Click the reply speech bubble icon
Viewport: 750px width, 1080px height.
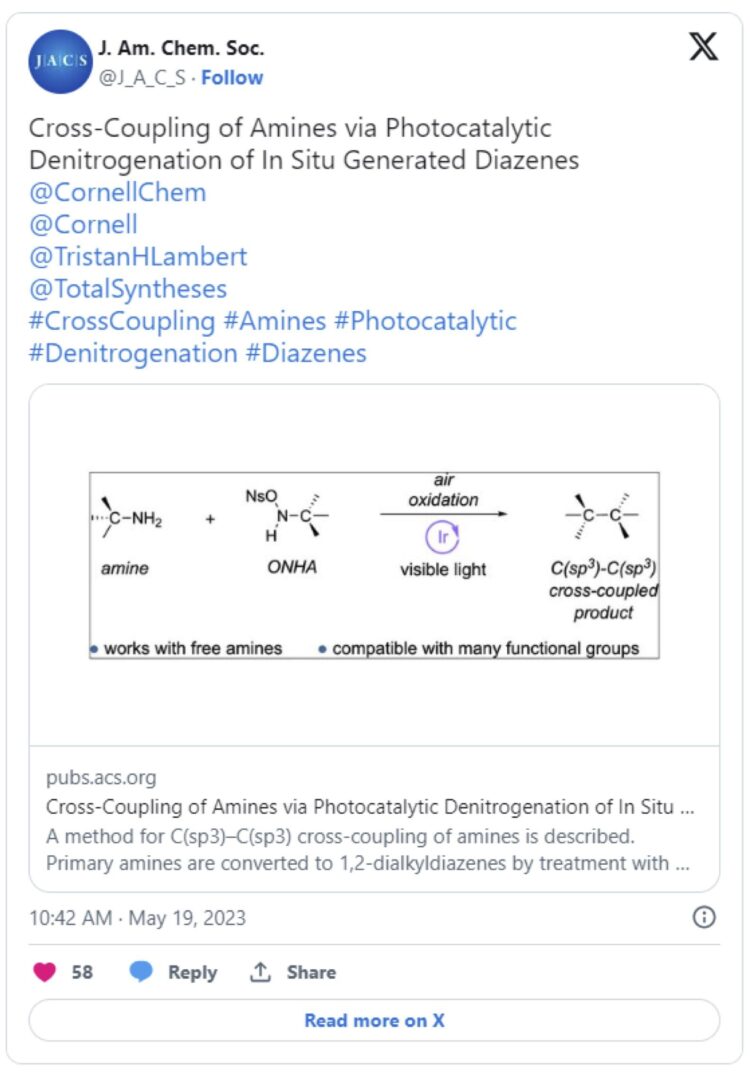(x=141, y=971)
